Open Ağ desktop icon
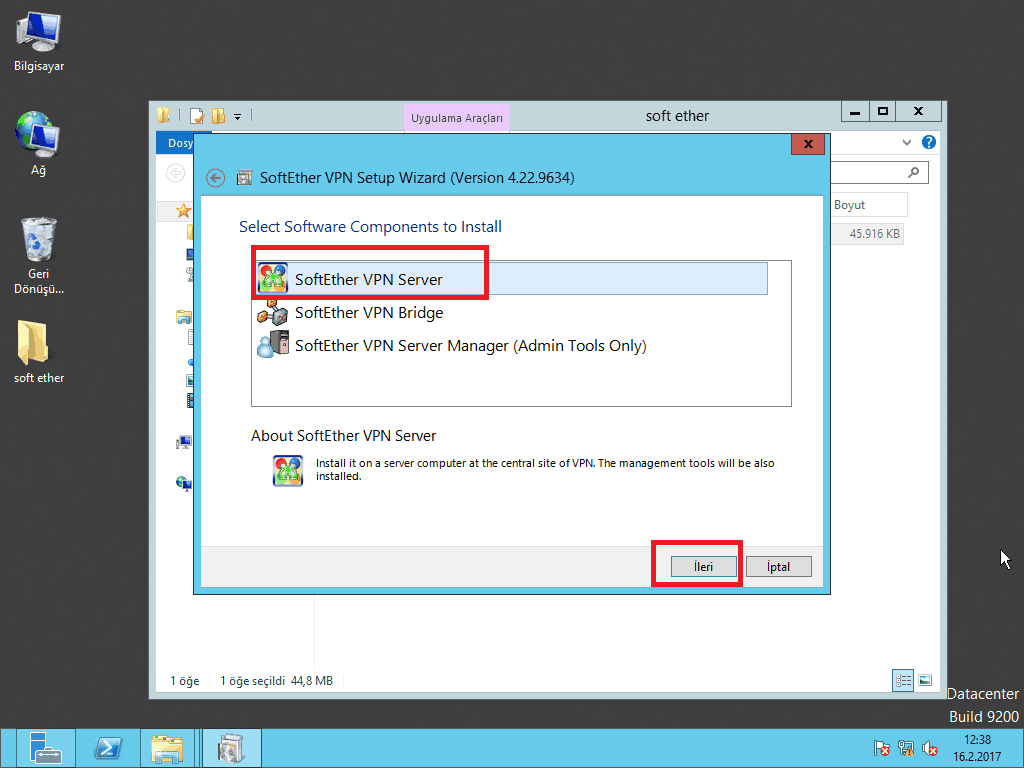Viewport: 1024px width, 768px height. pos(39,144)
